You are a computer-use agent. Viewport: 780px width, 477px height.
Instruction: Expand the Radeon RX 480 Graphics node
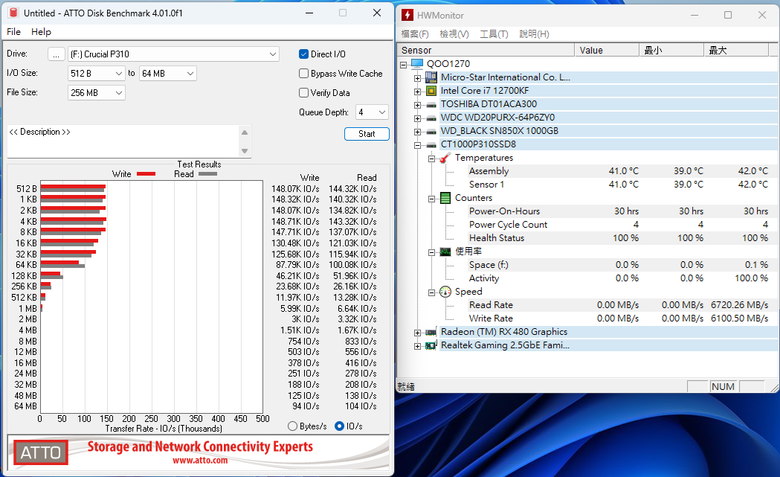click(418, 333)
